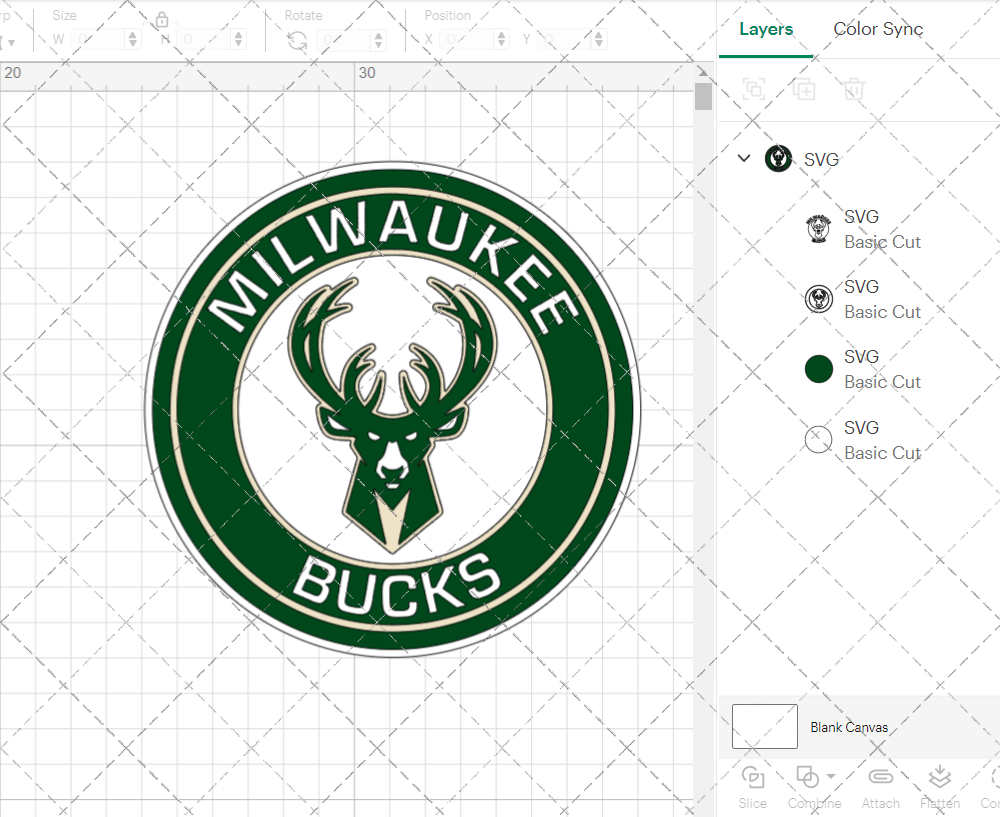Select the Milwaukee Bucks logo on canvas
1000x817 pixels.
(x=393, y=409)
